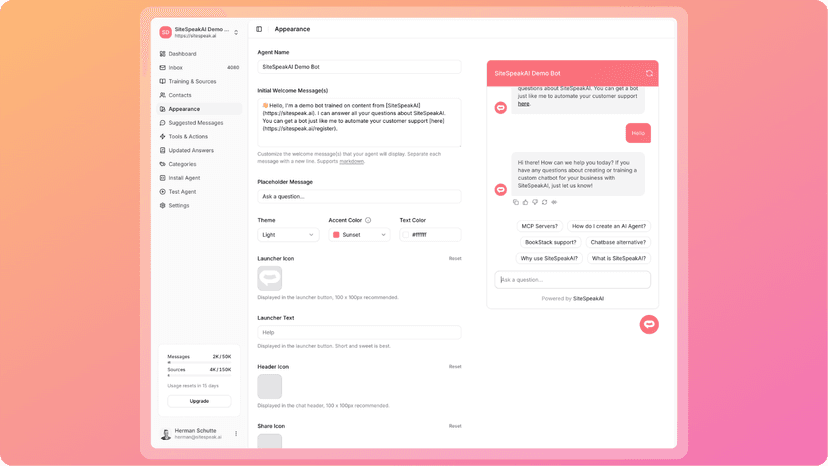Screen dimensions: 828x466
Task: Click the Launcher Icon preview image
Action: (269, 278)
